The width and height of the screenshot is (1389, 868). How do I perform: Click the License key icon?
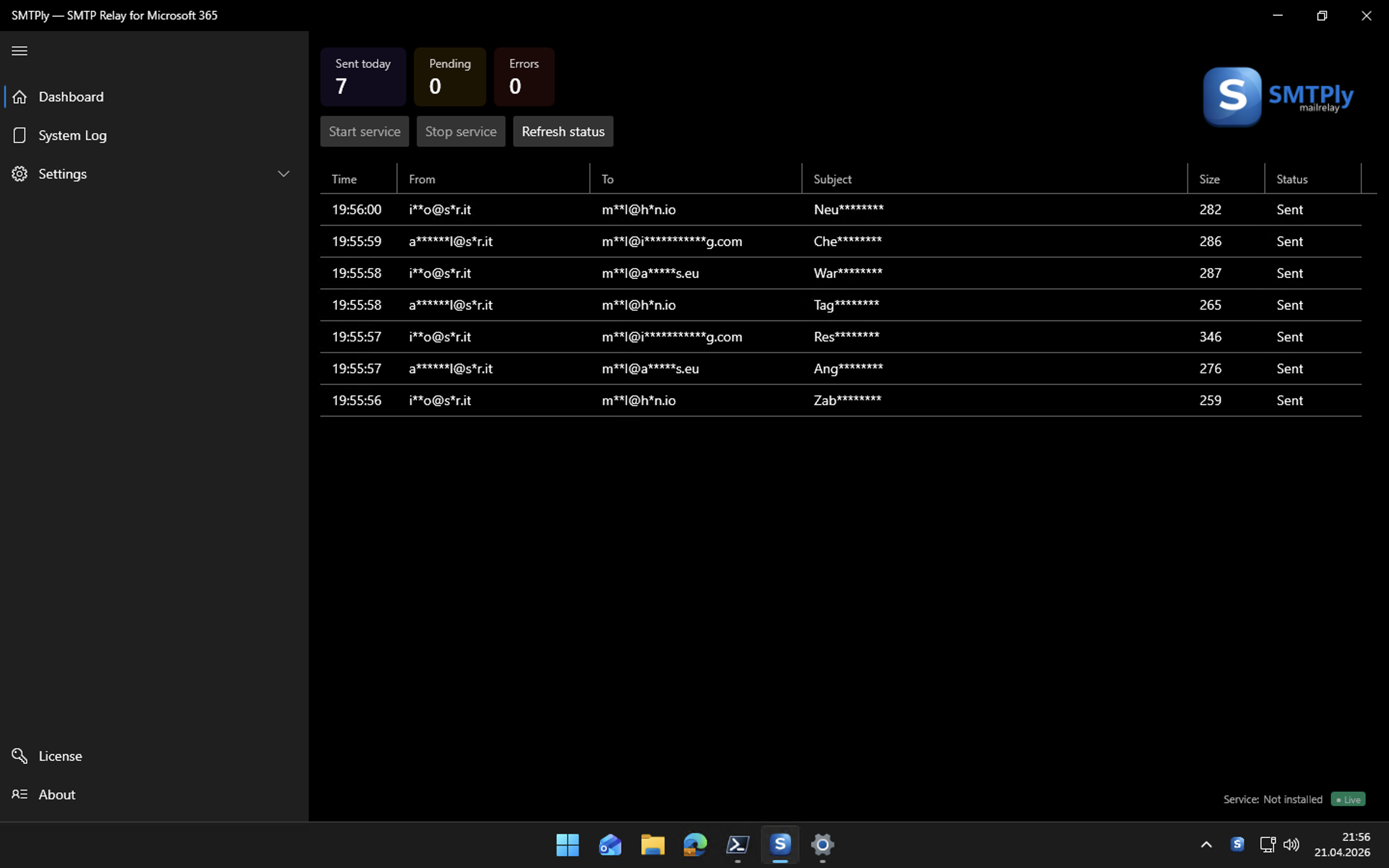(x=19, y=756)
